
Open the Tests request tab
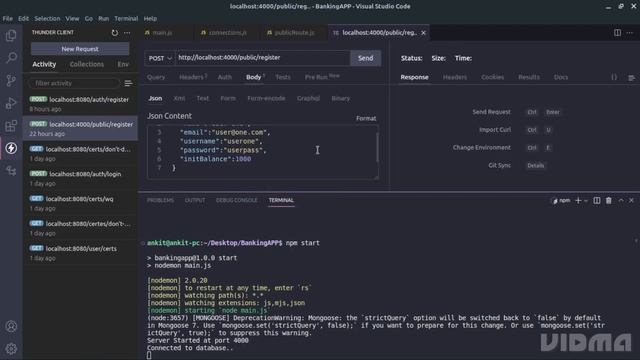pos(283,77)
